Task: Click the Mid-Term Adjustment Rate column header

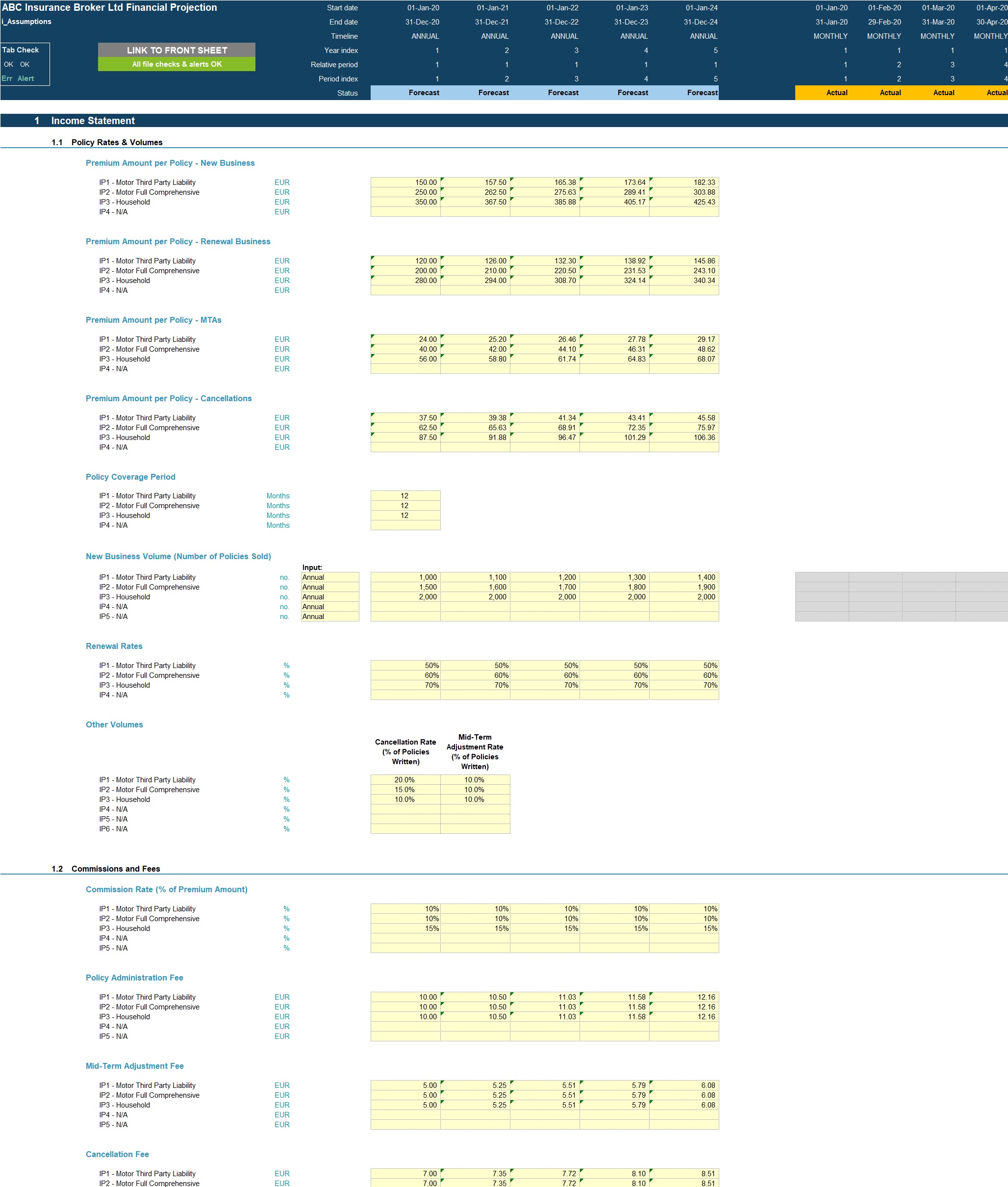Action: pyautogui.click(x=475, y=752)
